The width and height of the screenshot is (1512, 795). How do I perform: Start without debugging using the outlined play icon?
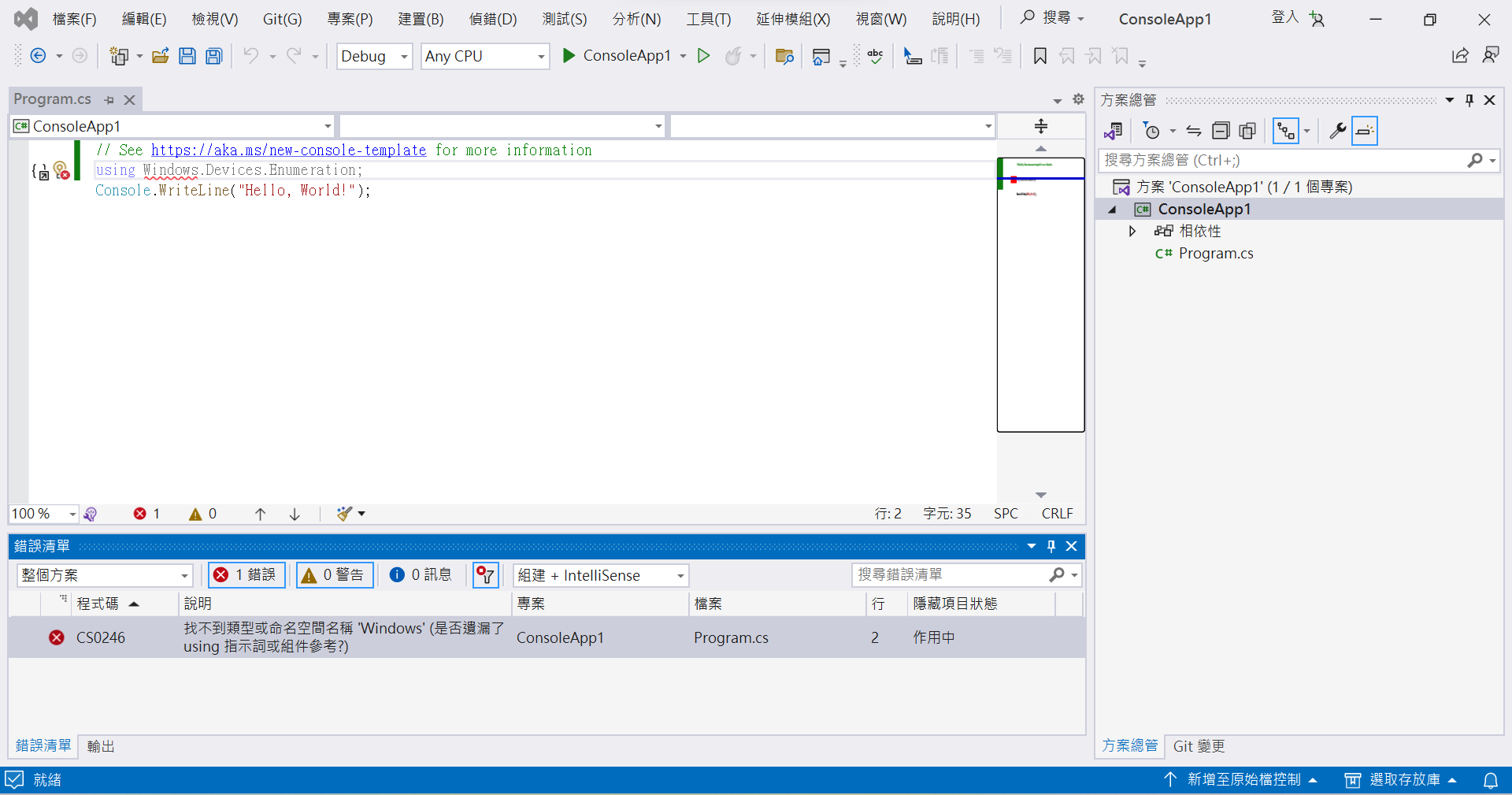(704, 55)
